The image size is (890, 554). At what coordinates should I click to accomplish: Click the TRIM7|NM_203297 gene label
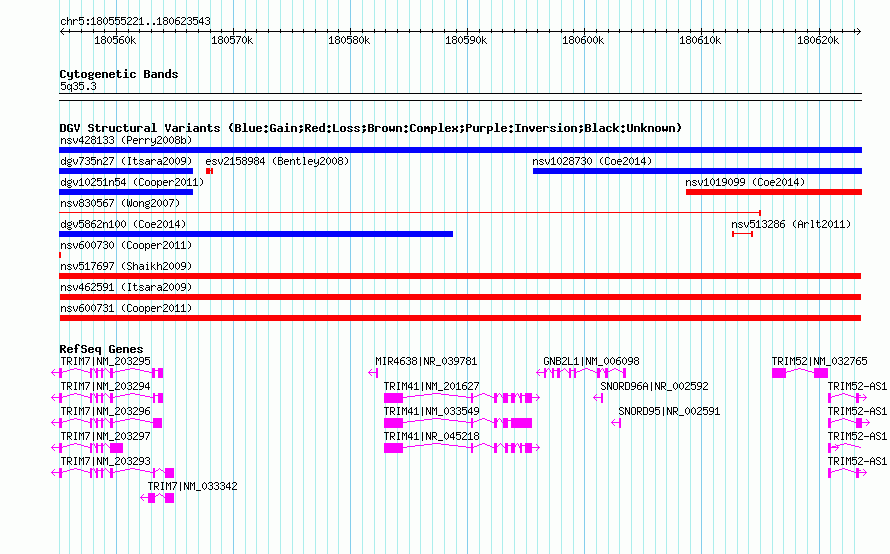pyautogui.click(x=105, y=437)
